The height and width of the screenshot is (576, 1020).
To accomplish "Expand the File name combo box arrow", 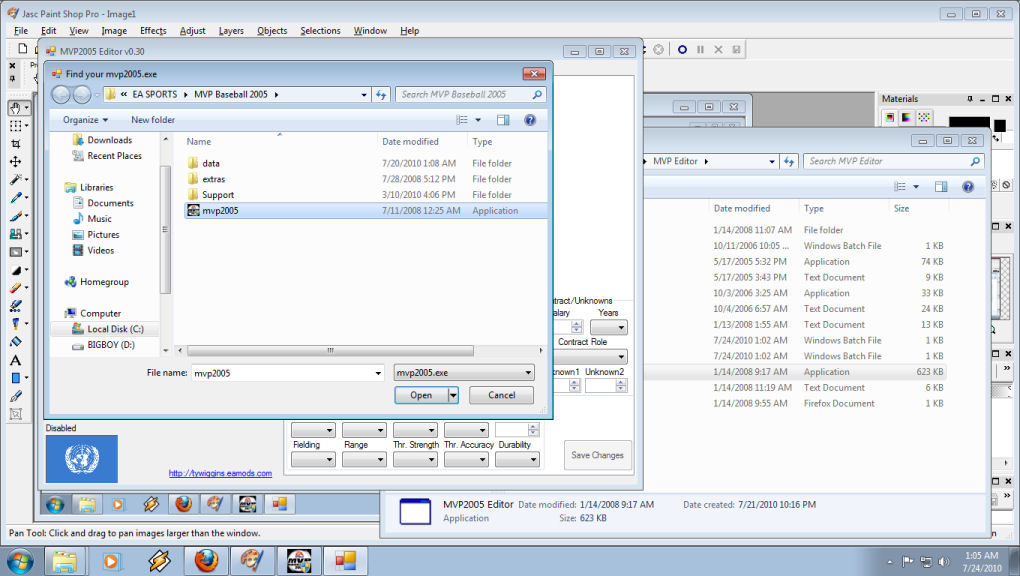I will point(377,373).
